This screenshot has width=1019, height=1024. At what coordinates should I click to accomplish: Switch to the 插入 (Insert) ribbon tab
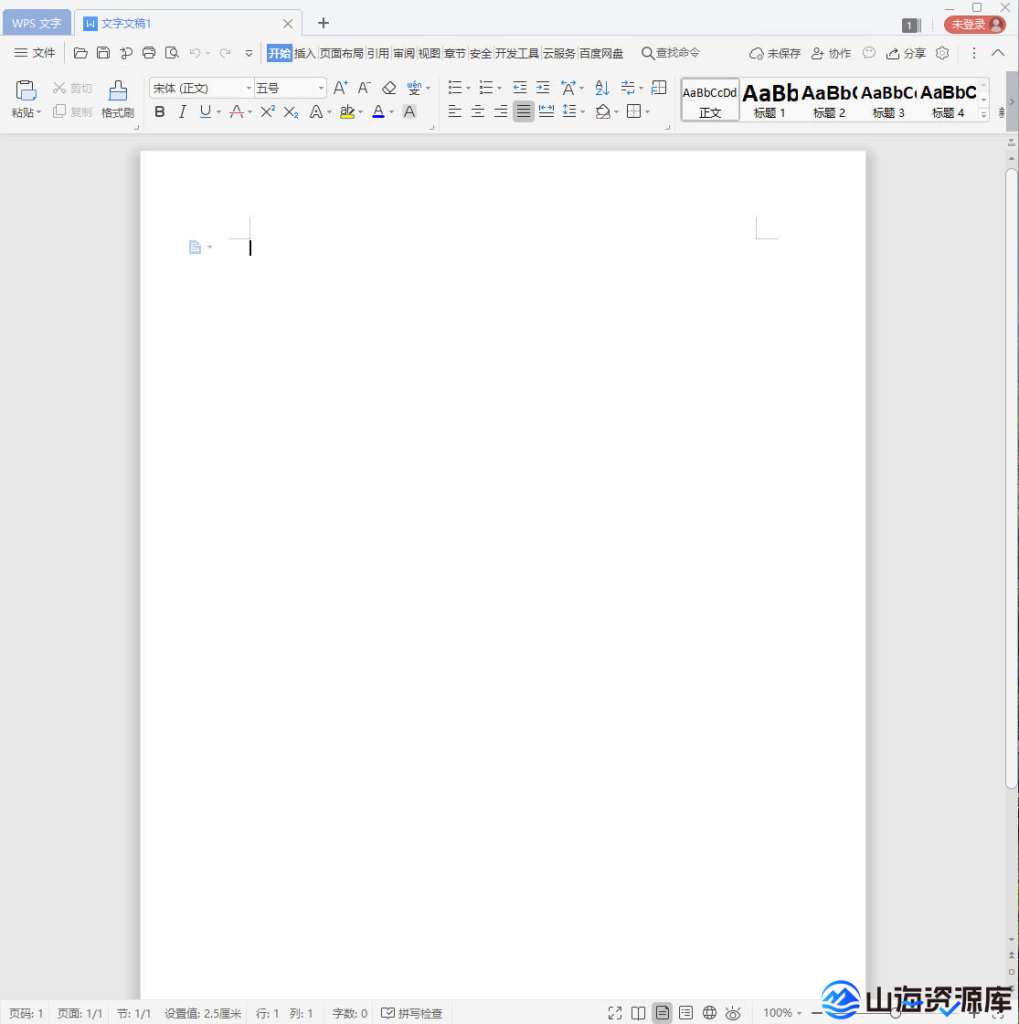click(305, 53)
